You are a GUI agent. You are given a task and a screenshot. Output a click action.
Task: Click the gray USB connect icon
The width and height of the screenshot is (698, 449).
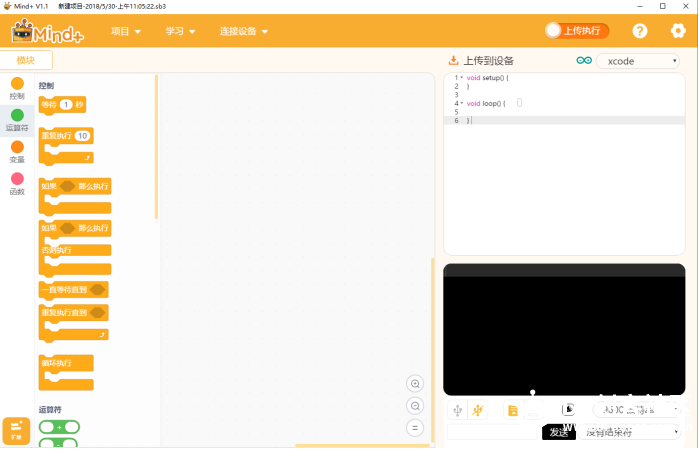[457, 410]
